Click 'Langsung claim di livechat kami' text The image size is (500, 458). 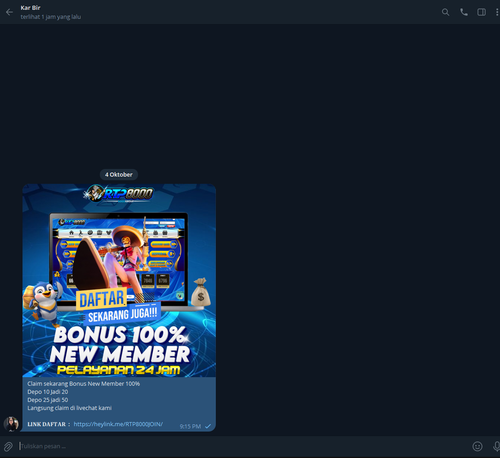click(69, 408)
